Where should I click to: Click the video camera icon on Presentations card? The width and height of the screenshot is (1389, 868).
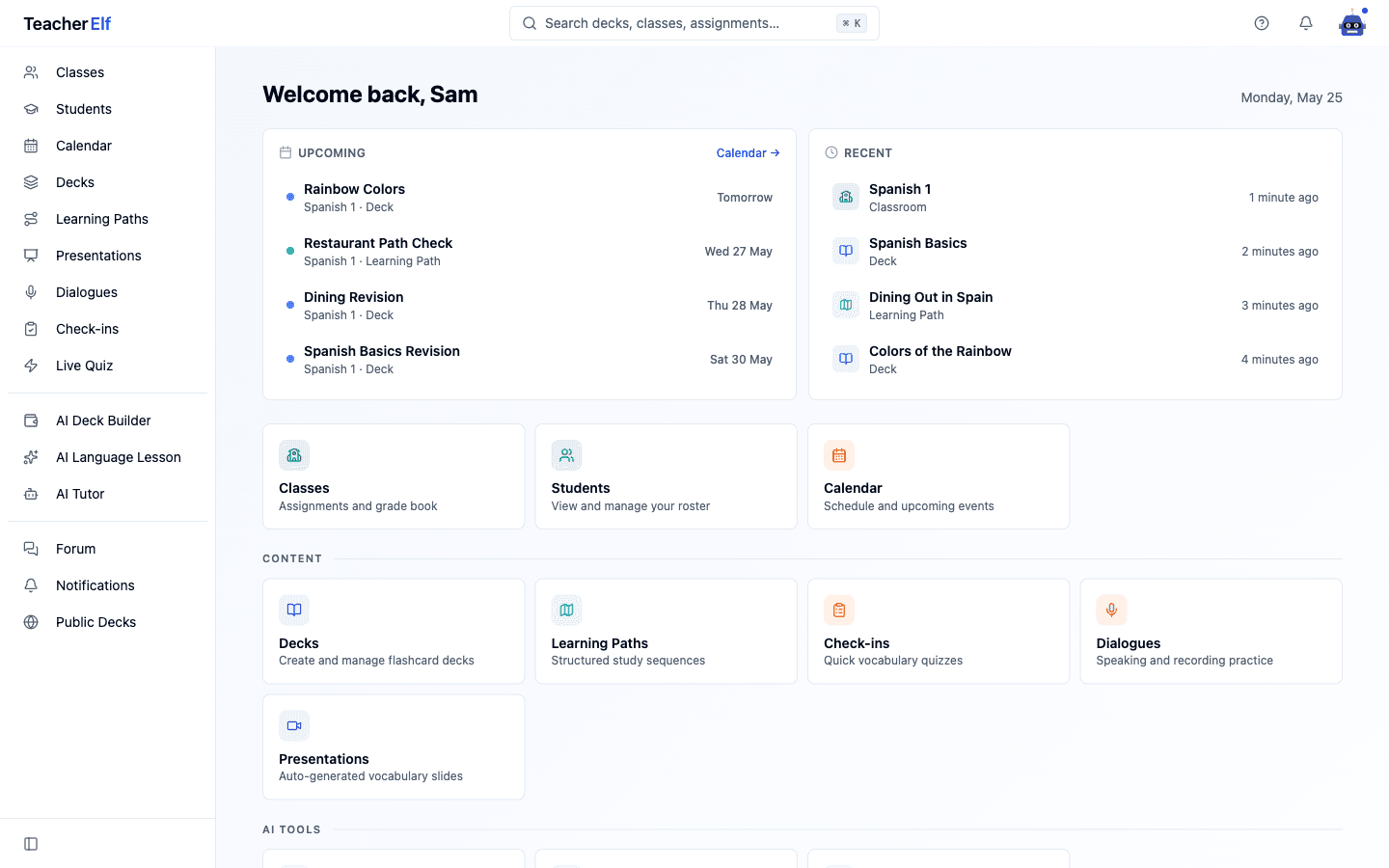294,725
